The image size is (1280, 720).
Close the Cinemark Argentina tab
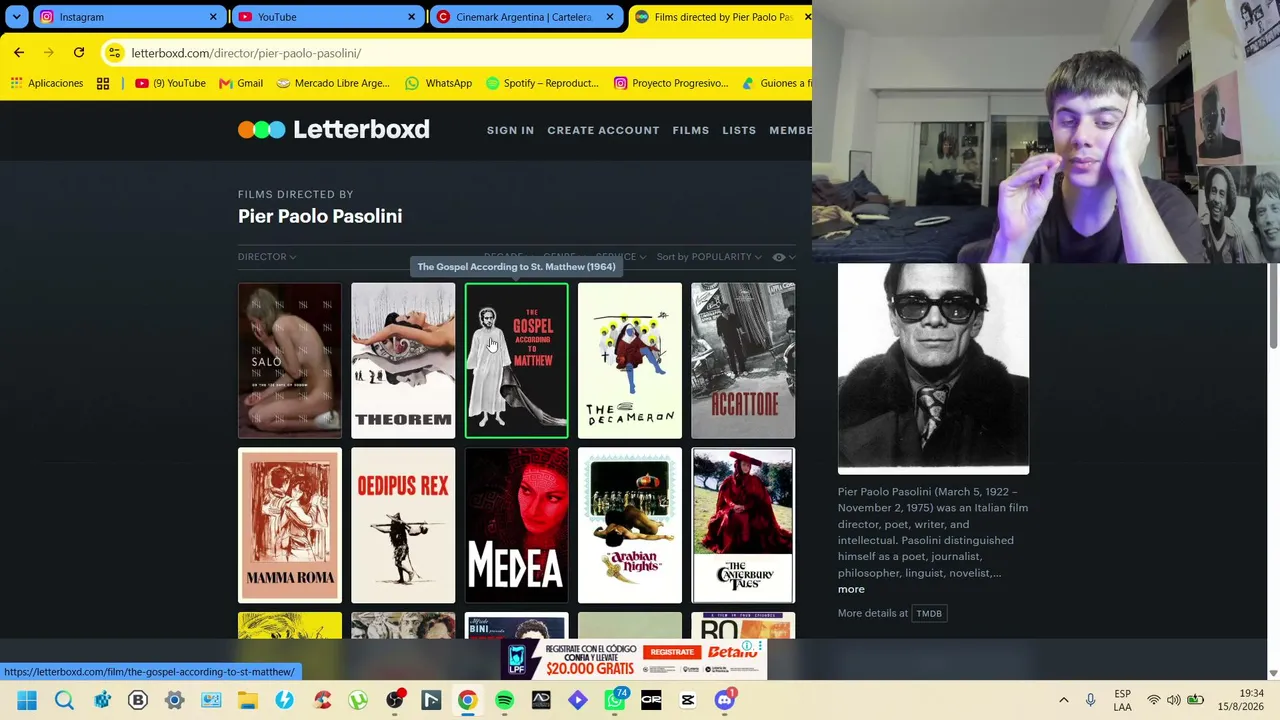point(609,17)
